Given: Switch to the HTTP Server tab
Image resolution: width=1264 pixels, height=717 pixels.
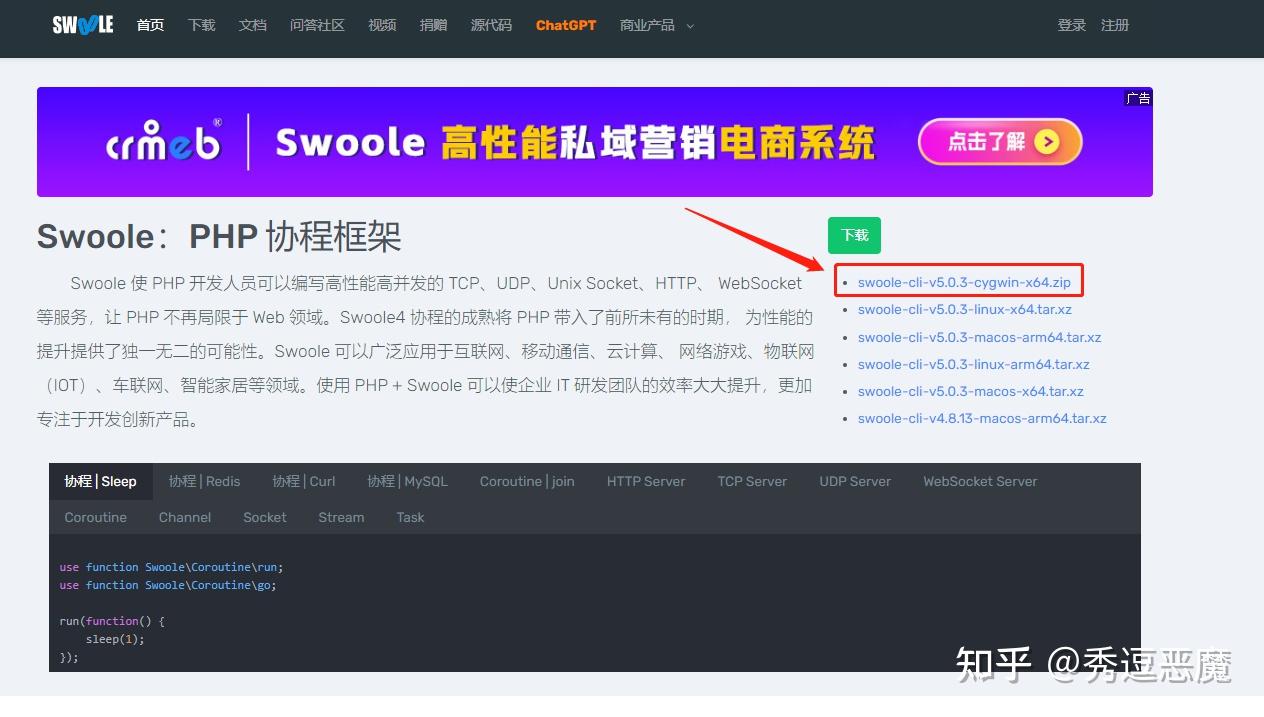Looking at the screenshot, I should pos(646,481).
